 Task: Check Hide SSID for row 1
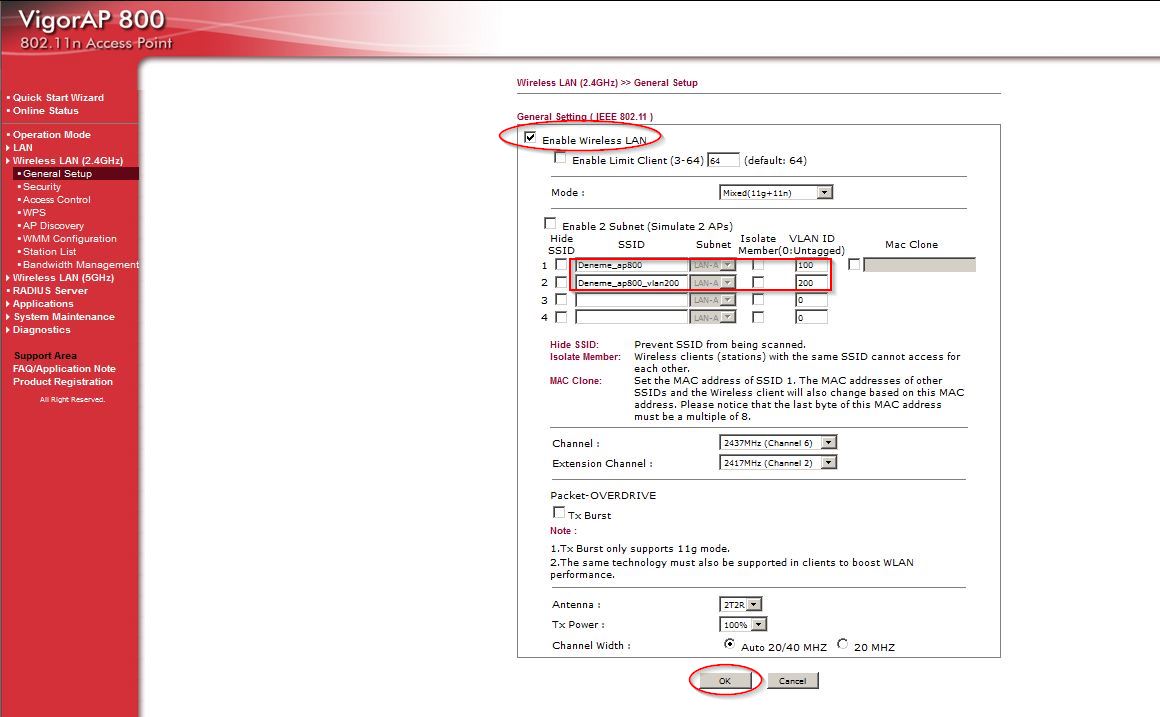click(561, 265)
